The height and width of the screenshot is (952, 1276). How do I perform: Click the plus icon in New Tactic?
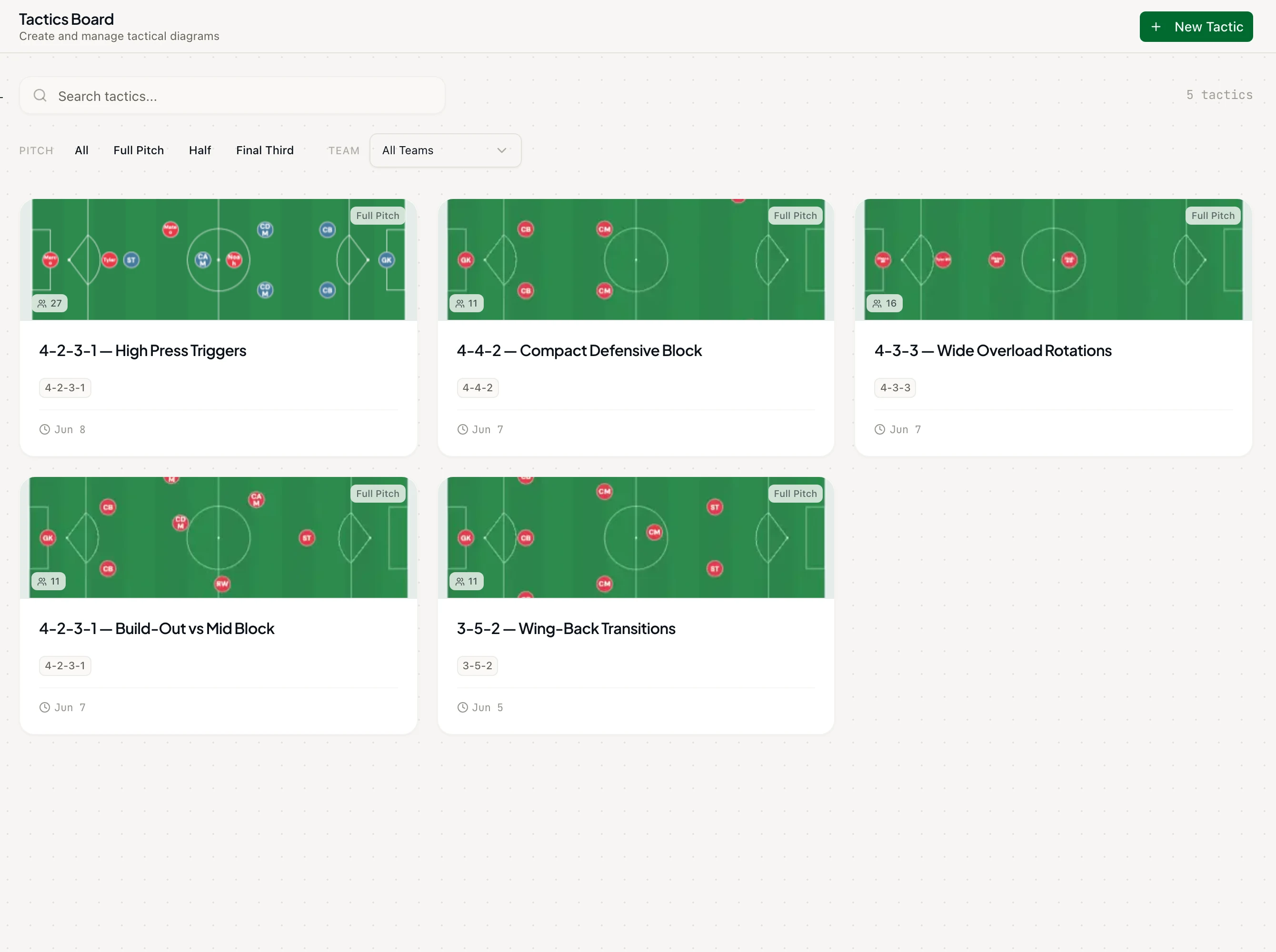(x=1156, y=27)
